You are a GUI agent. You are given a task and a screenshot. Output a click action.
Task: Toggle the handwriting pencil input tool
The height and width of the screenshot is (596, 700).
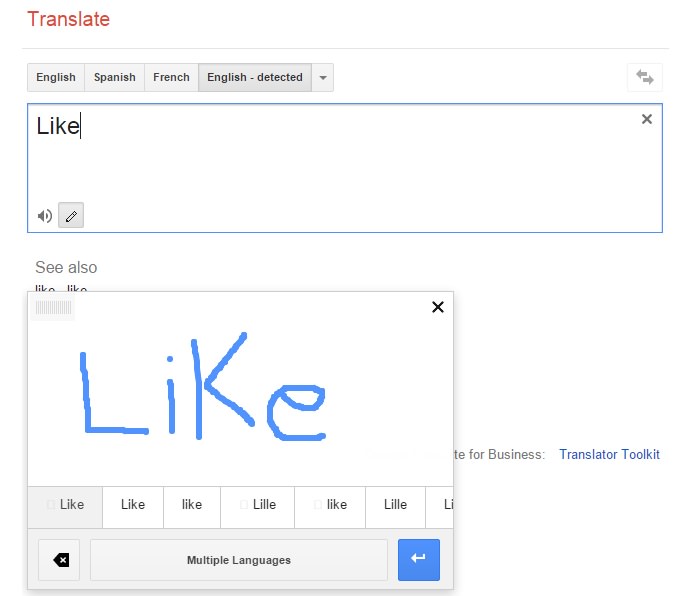(x=71, y=215)
